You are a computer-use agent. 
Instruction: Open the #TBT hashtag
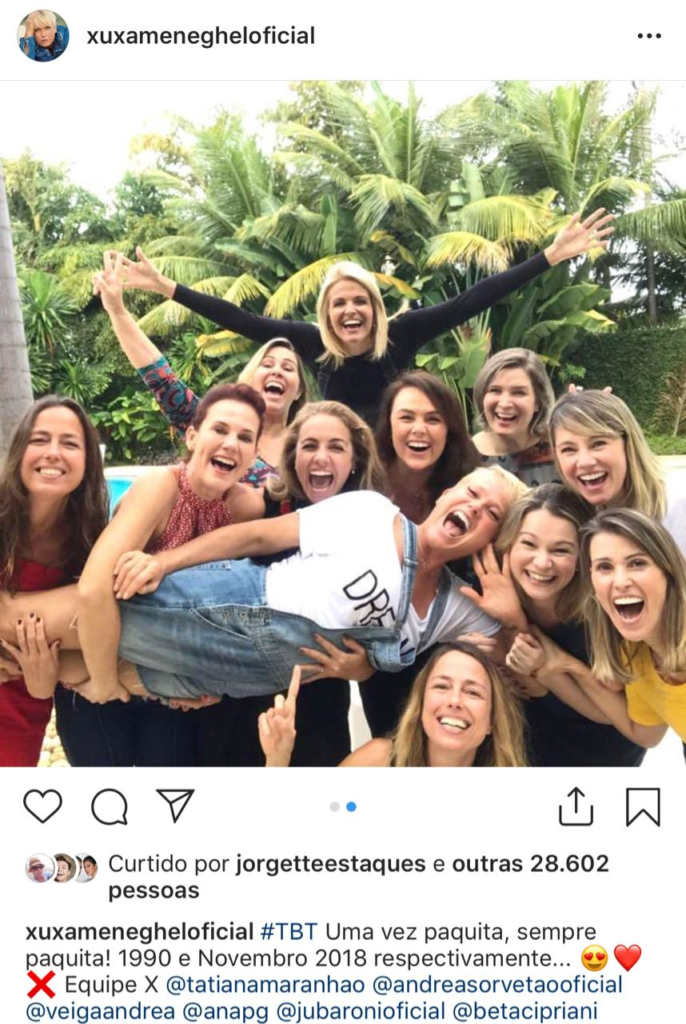tap(290, 932)
